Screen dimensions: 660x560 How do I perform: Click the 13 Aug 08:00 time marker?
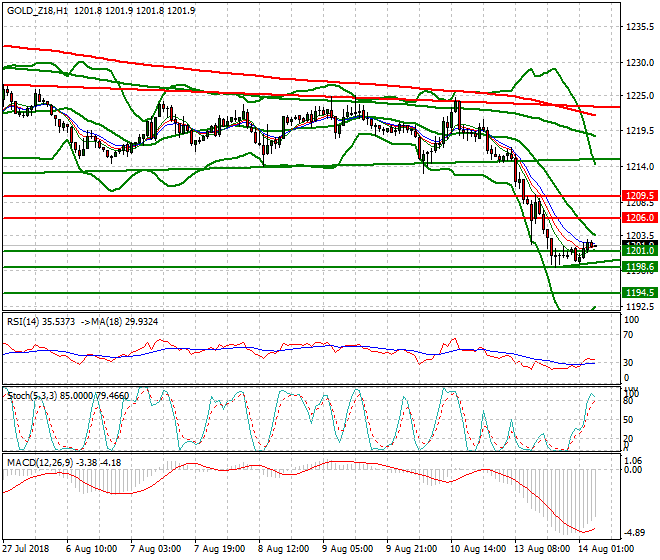[541, 549]
